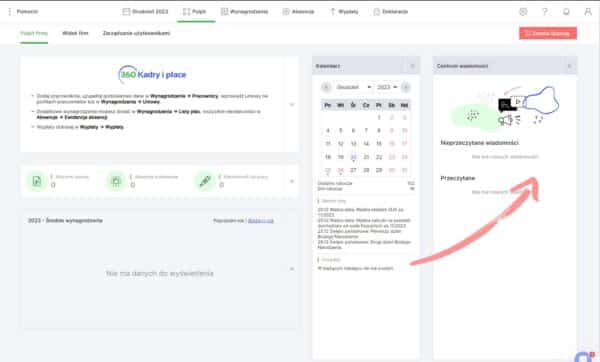Click the 2023 Średnie wynagrodzenie title
Image resolution: width=600 pixels, height=362 pixels.
[65, 220]
